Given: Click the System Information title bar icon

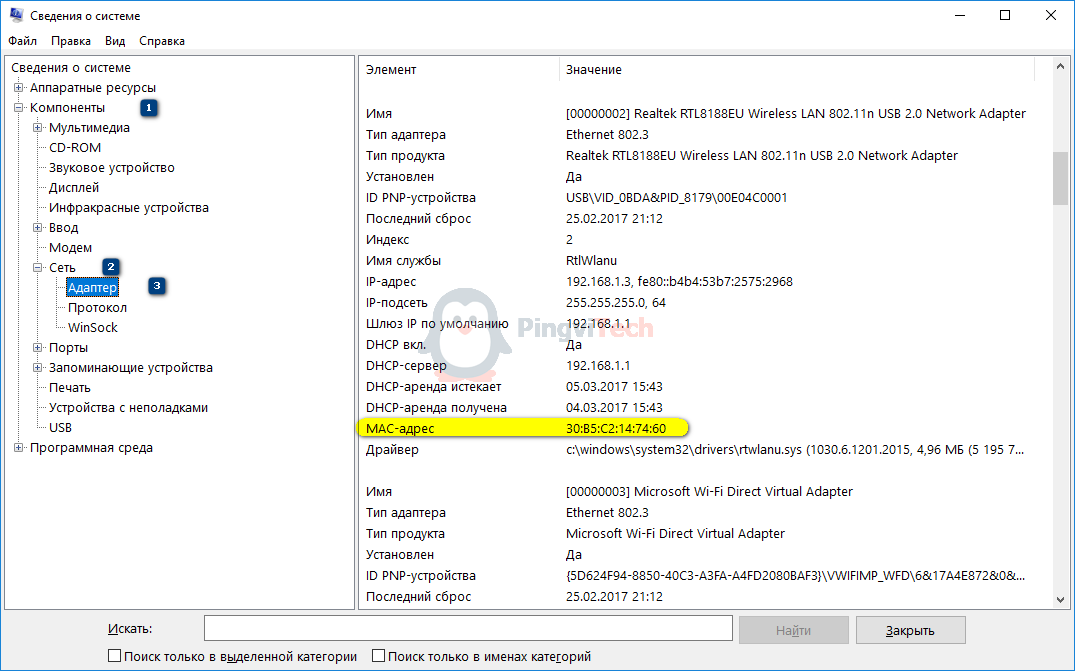Looking at the screenshot, I should point(16,16).
